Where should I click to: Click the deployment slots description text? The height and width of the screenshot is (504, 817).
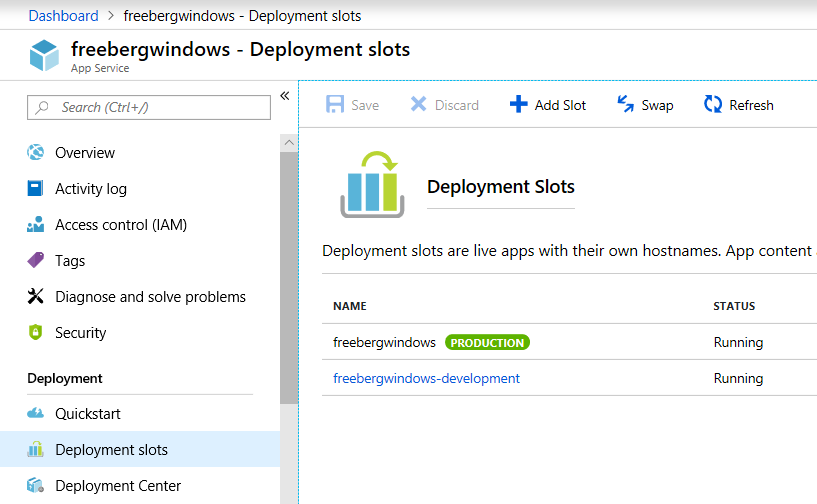click(x=569, y=251)
